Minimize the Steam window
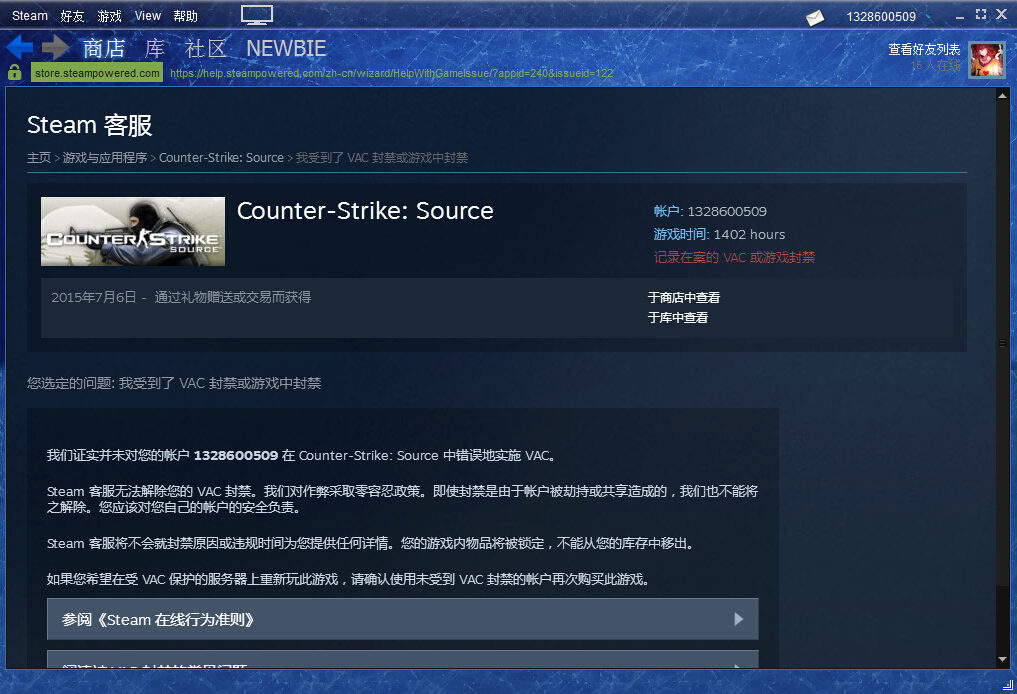Viewport: 1017px width, 694px height. pos(960,17)
